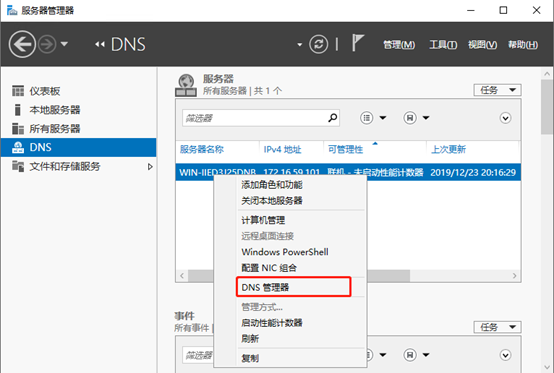Select server row WIN-IIED3J25DNB

tap(348, 172)
